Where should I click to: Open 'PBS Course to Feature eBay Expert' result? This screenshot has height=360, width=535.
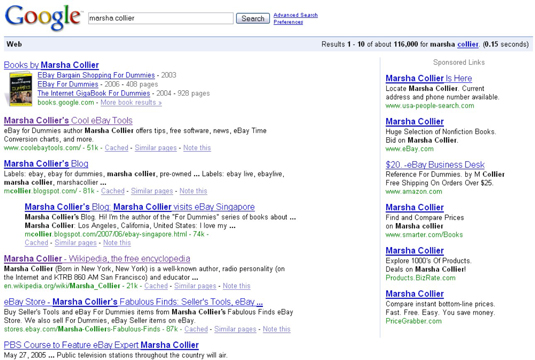[101, 345]
